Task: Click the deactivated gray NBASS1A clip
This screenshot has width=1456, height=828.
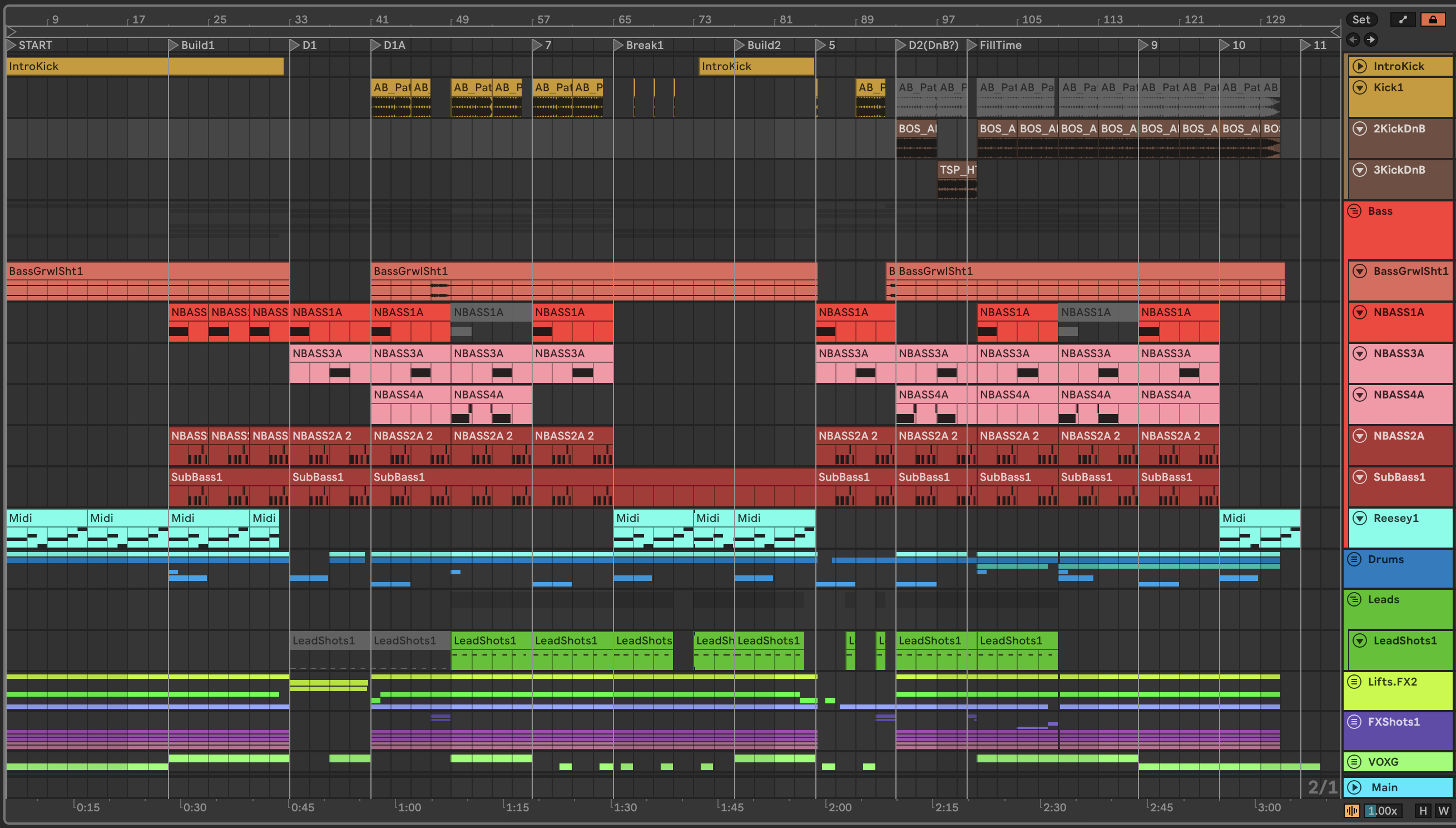Action: (x=491, y=312)
